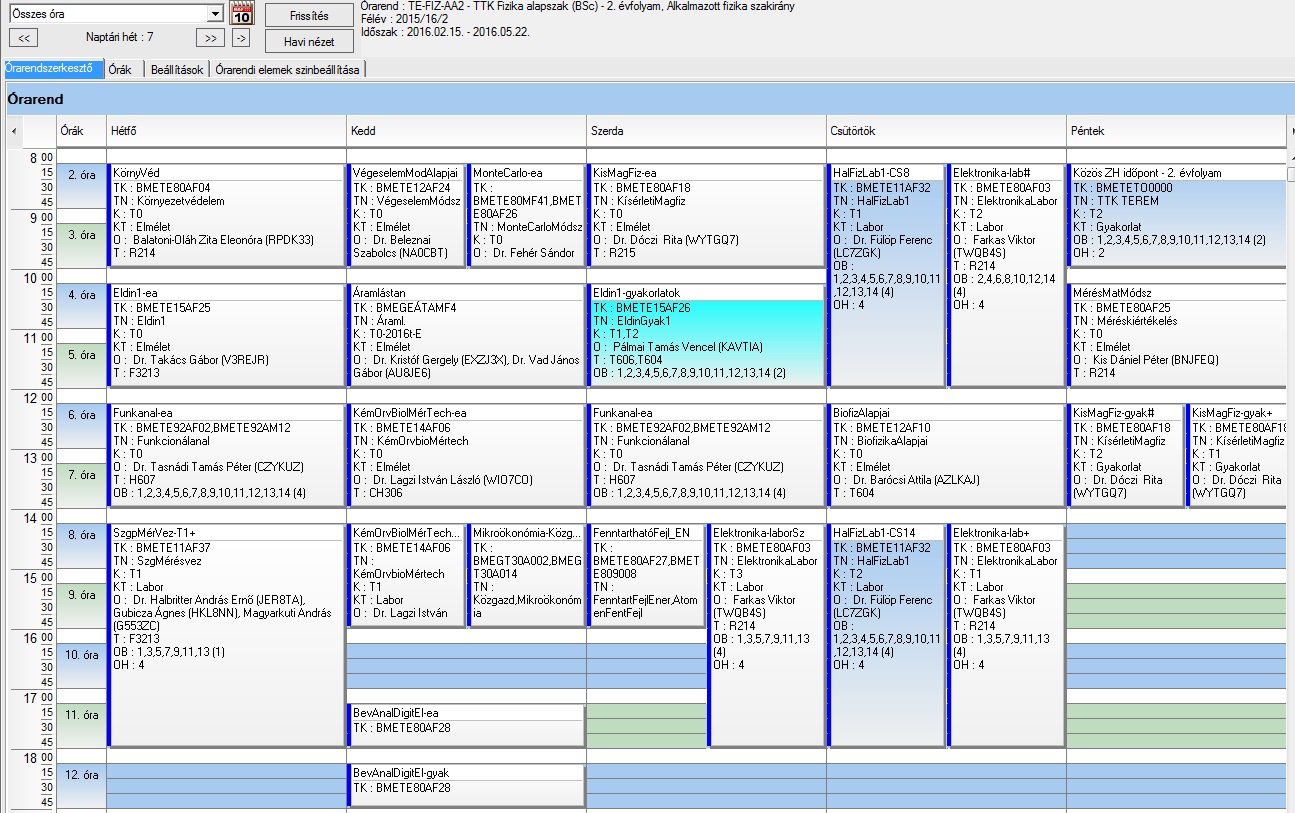
Task: Select the KémOrvBiolMérTech-ea lecture block
Action: tap(466, 455)
